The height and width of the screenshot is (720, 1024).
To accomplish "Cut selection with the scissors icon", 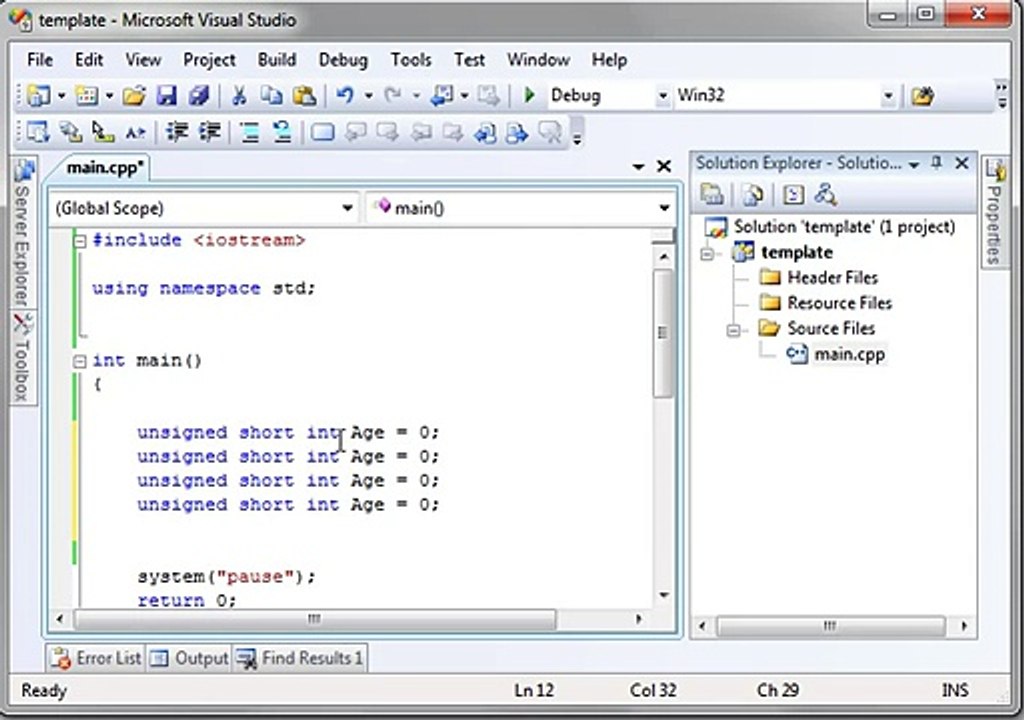I will pos(239,96).
